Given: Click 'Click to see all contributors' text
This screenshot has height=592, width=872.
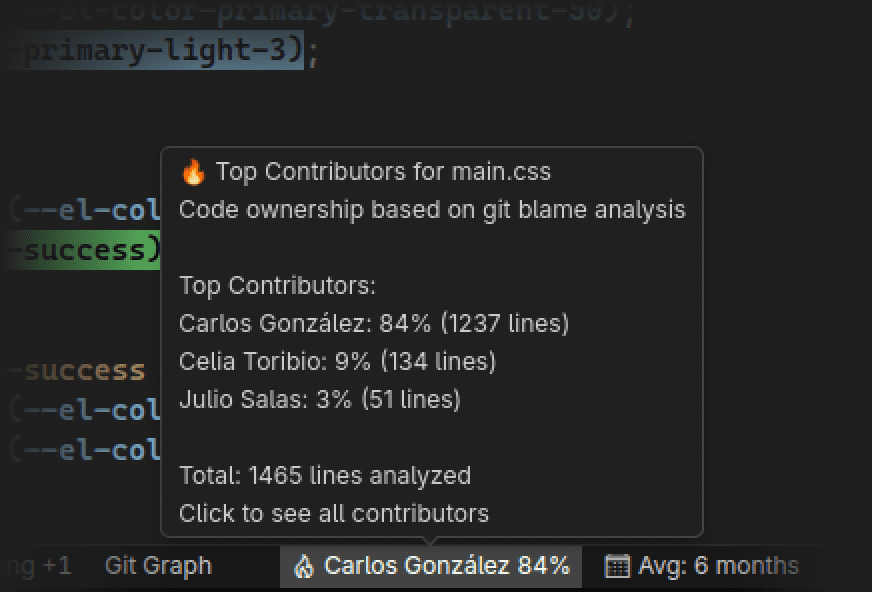Looking at the screenshot, I should (334, 514).
